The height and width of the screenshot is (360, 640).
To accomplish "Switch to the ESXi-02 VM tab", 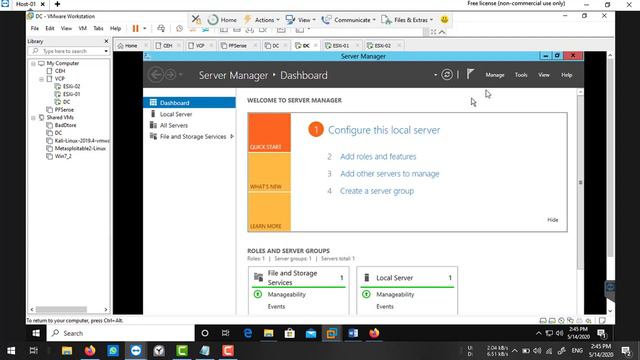I will (x=382, y=46).
